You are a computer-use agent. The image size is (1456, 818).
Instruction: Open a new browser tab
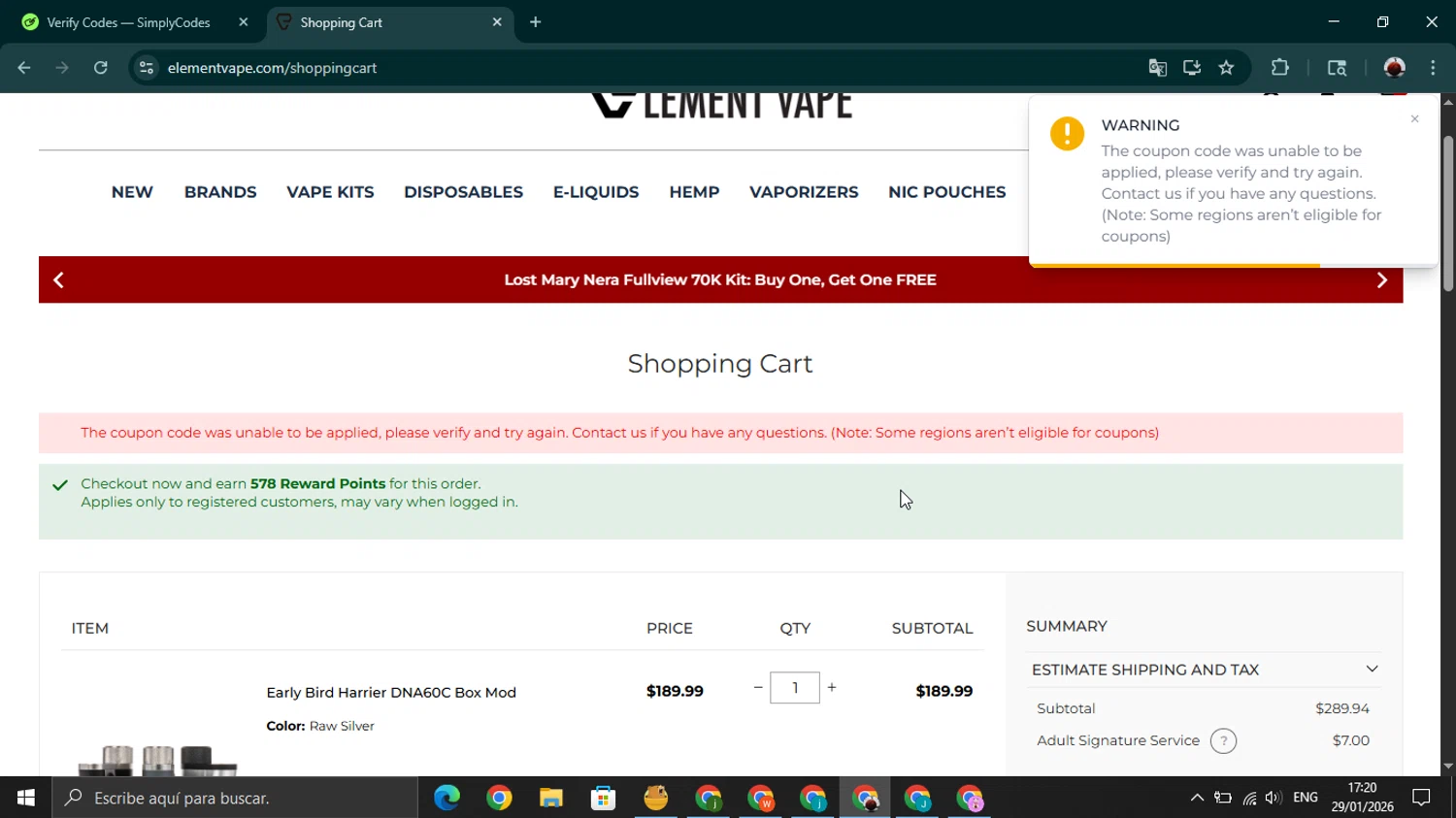536,22
